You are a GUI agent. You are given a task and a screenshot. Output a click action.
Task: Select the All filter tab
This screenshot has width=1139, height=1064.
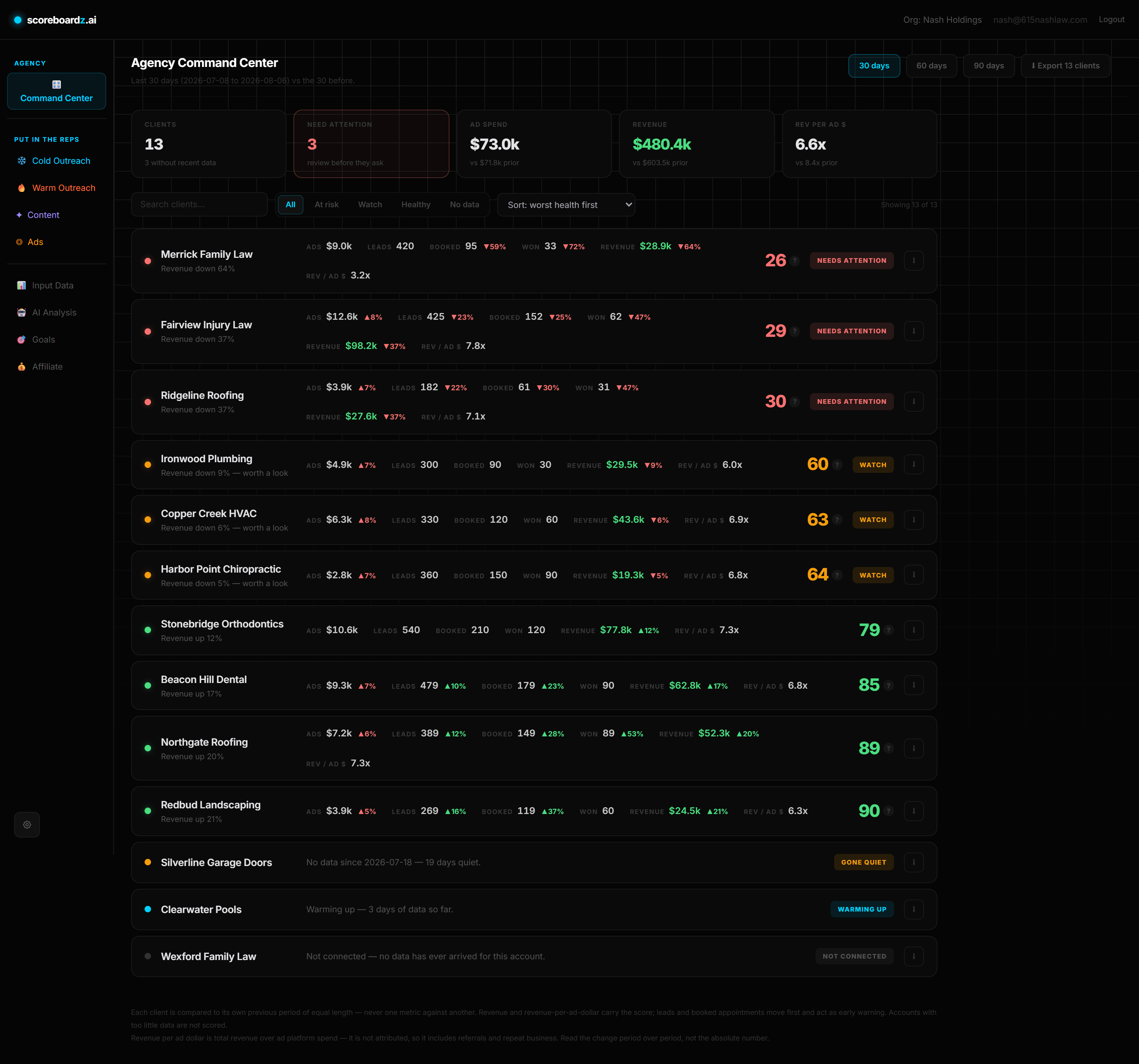[291, 204]
